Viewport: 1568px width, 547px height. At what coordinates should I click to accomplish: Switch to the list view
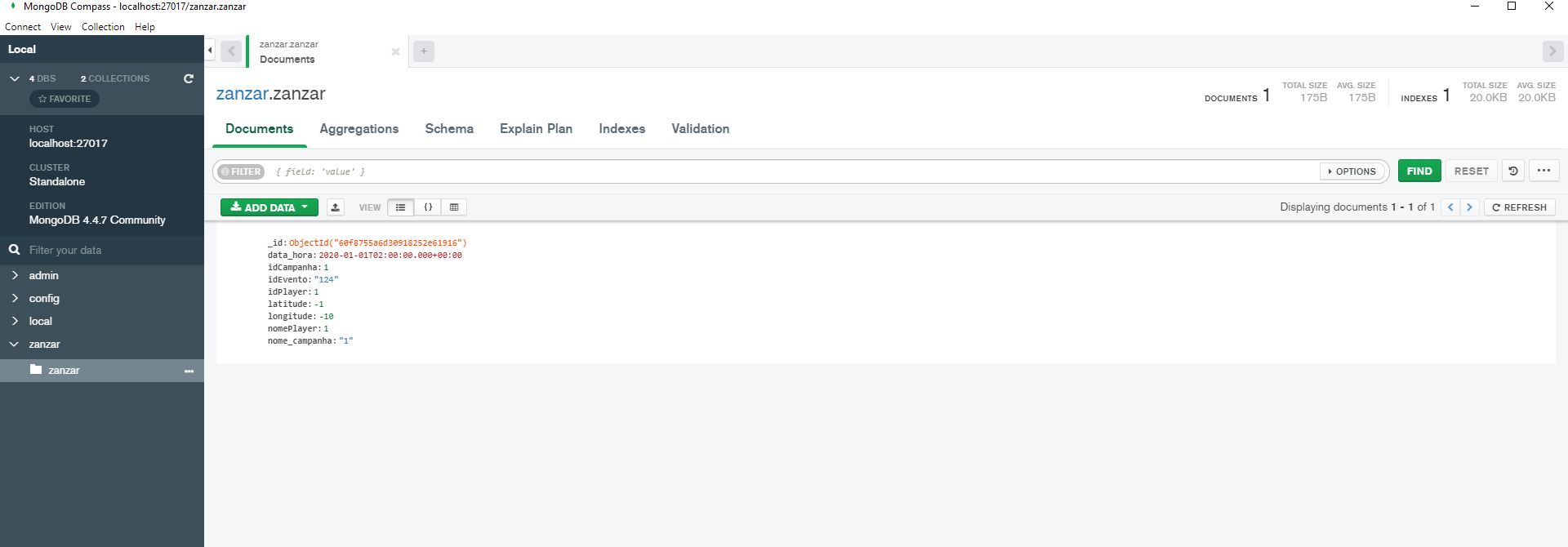[x=400, y=207]
